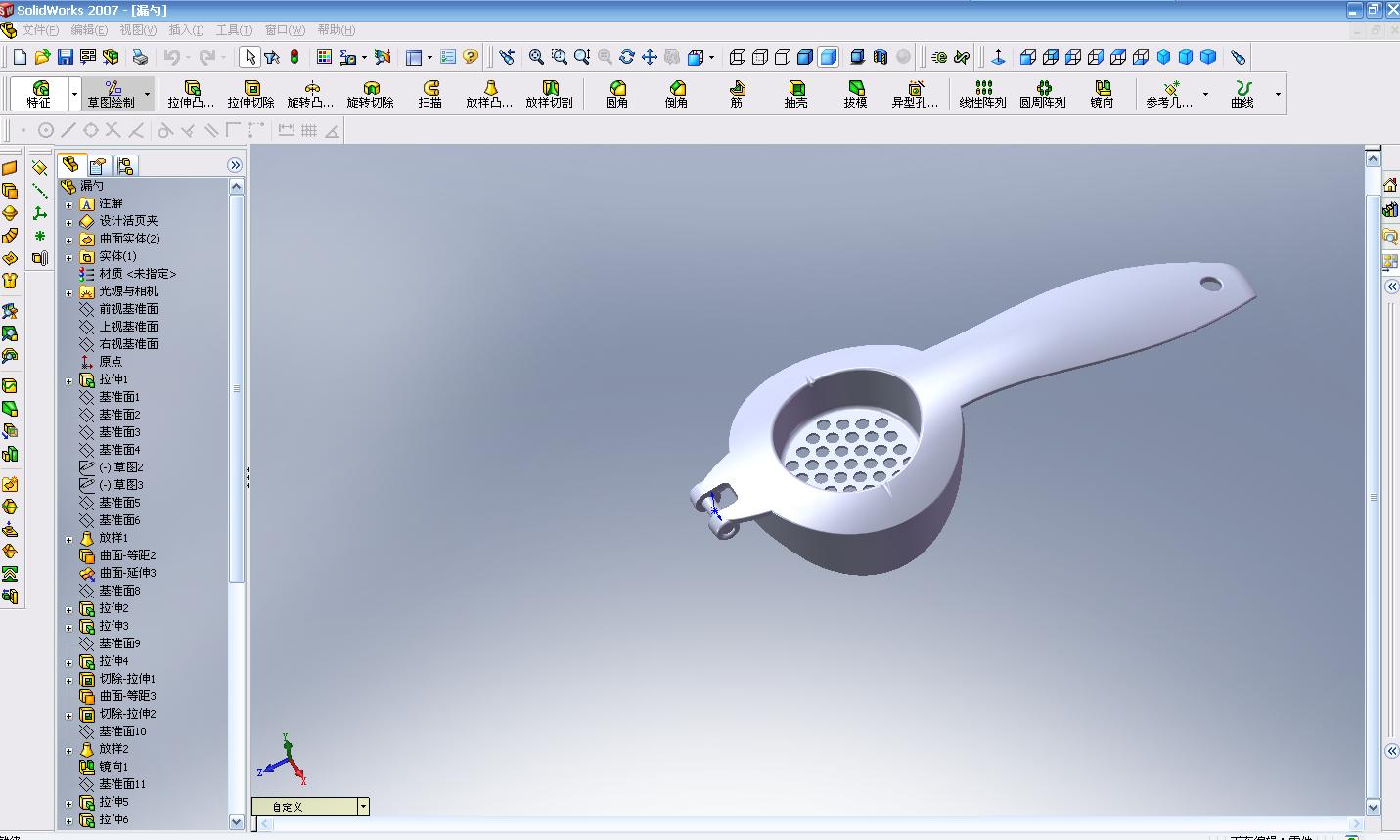Collapse the feature tree with the chevron button
This screenshot has width=1400, height=840.
235,165
